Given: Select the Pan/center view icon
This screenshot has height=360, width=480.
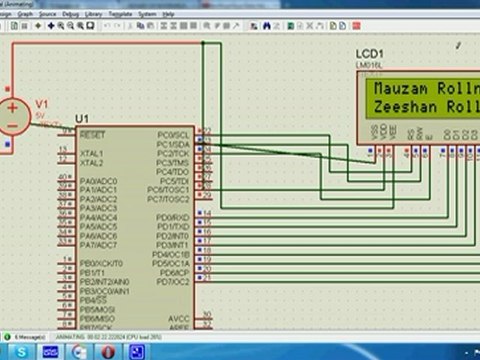Looking at the screenshot, I should point(51,26).
